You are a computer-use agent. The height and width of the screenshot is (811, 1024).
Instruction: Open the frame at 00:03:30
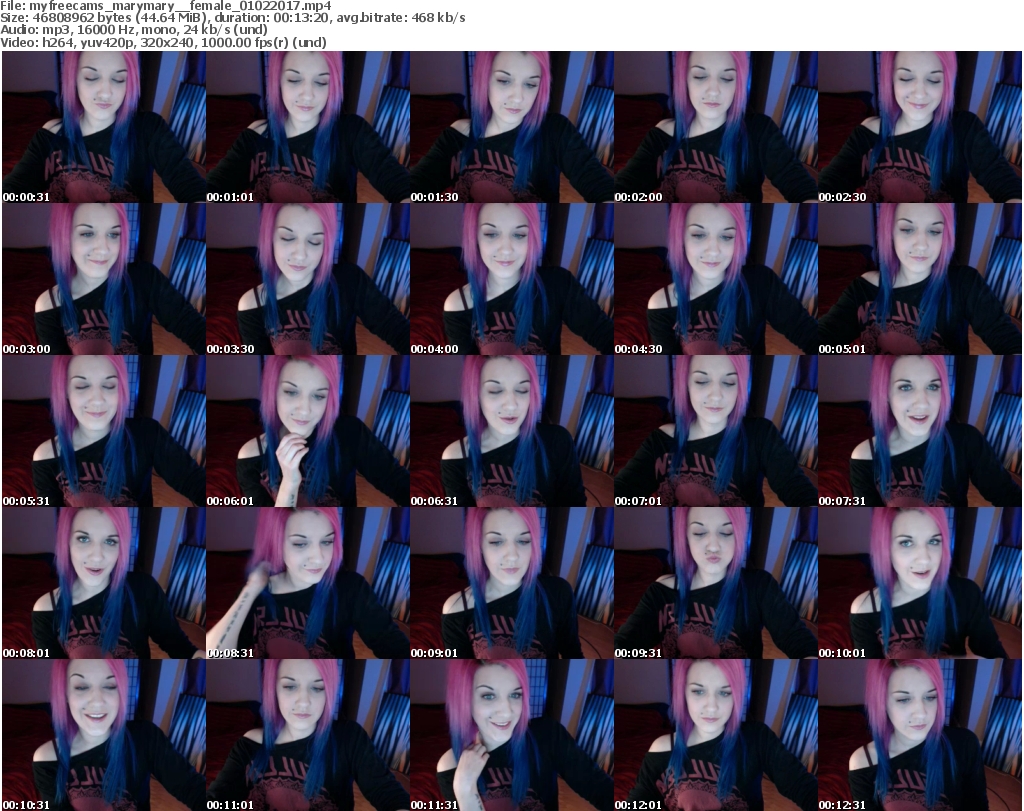pos(308,279)
